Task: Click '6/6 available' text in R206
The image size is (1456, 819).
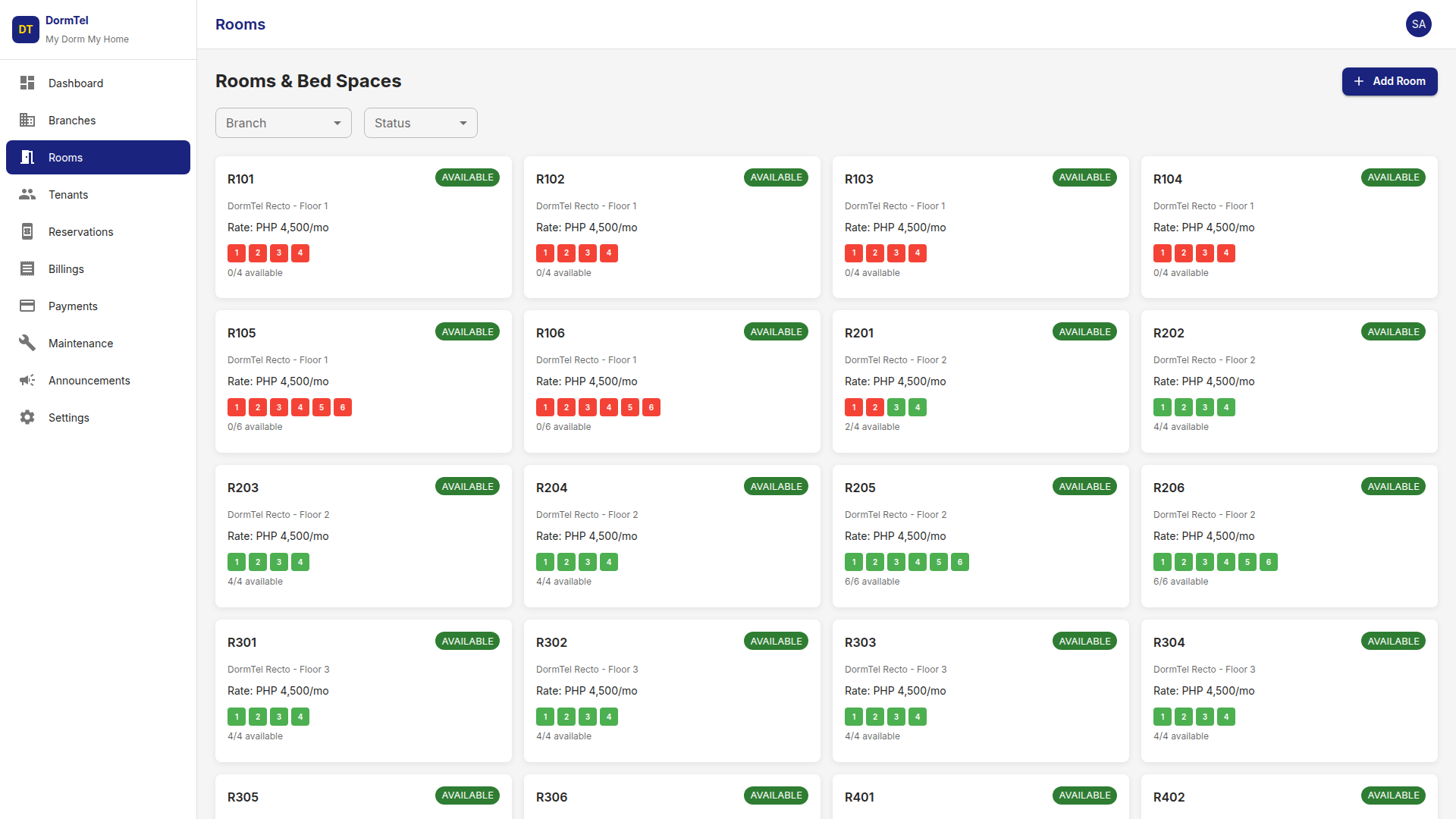Action: point(1181,582)
